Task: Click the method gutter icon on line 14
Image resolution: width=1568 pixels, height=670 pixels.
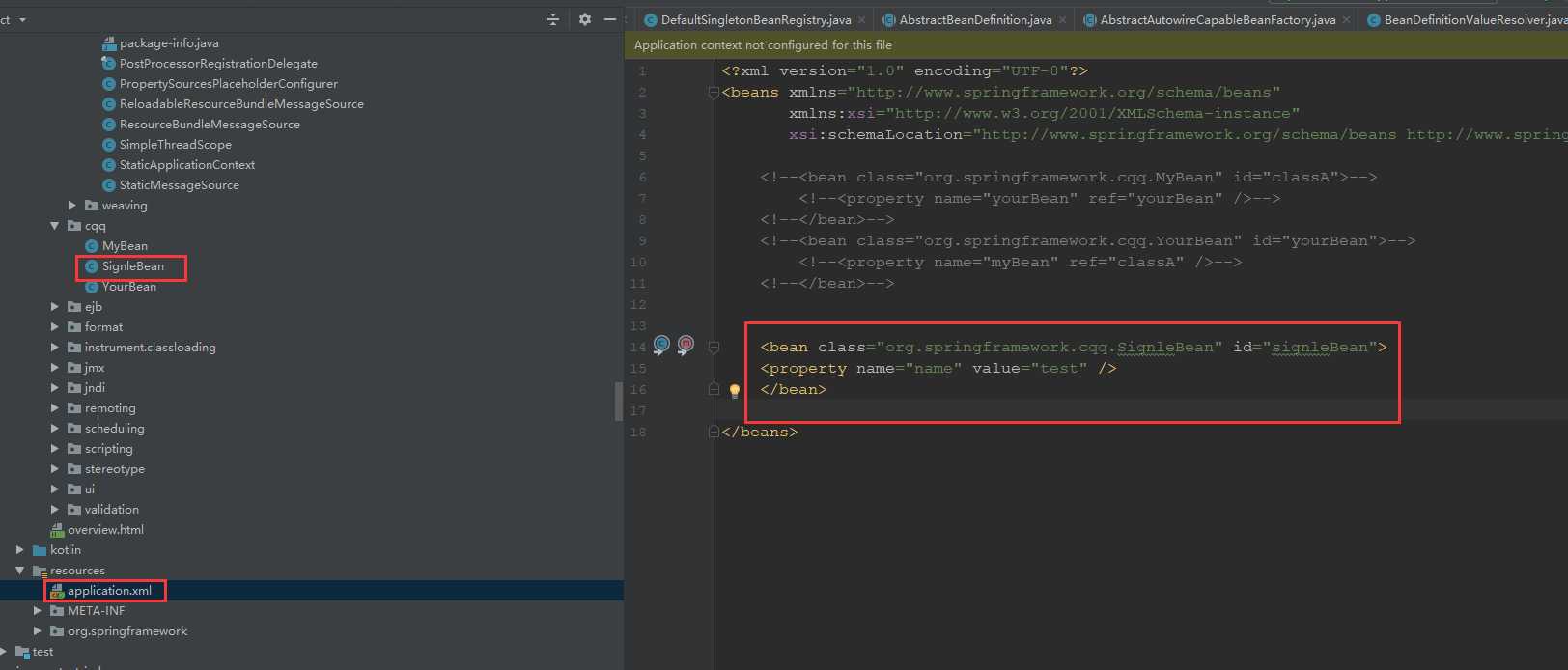Action: click(686, 345)
